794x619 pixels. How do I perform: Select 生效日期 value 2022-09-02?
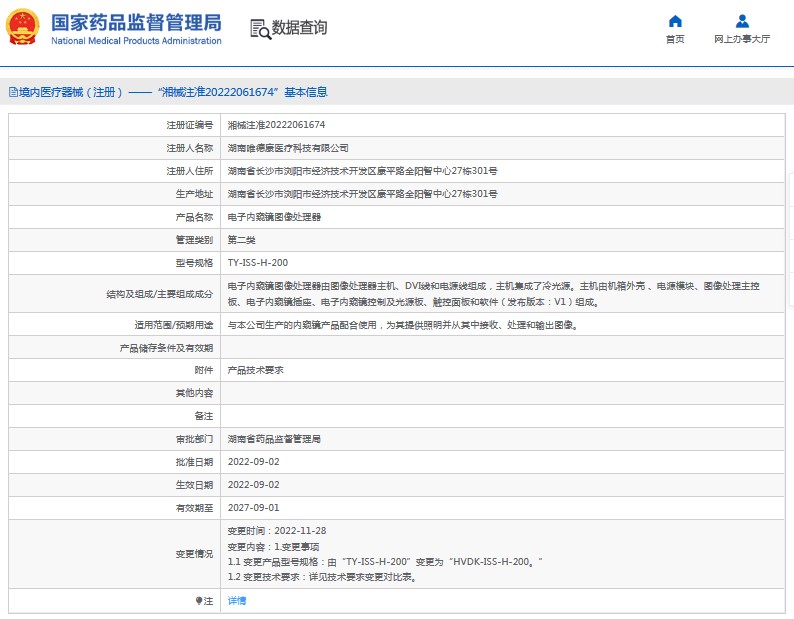click(x=254, y=484)
